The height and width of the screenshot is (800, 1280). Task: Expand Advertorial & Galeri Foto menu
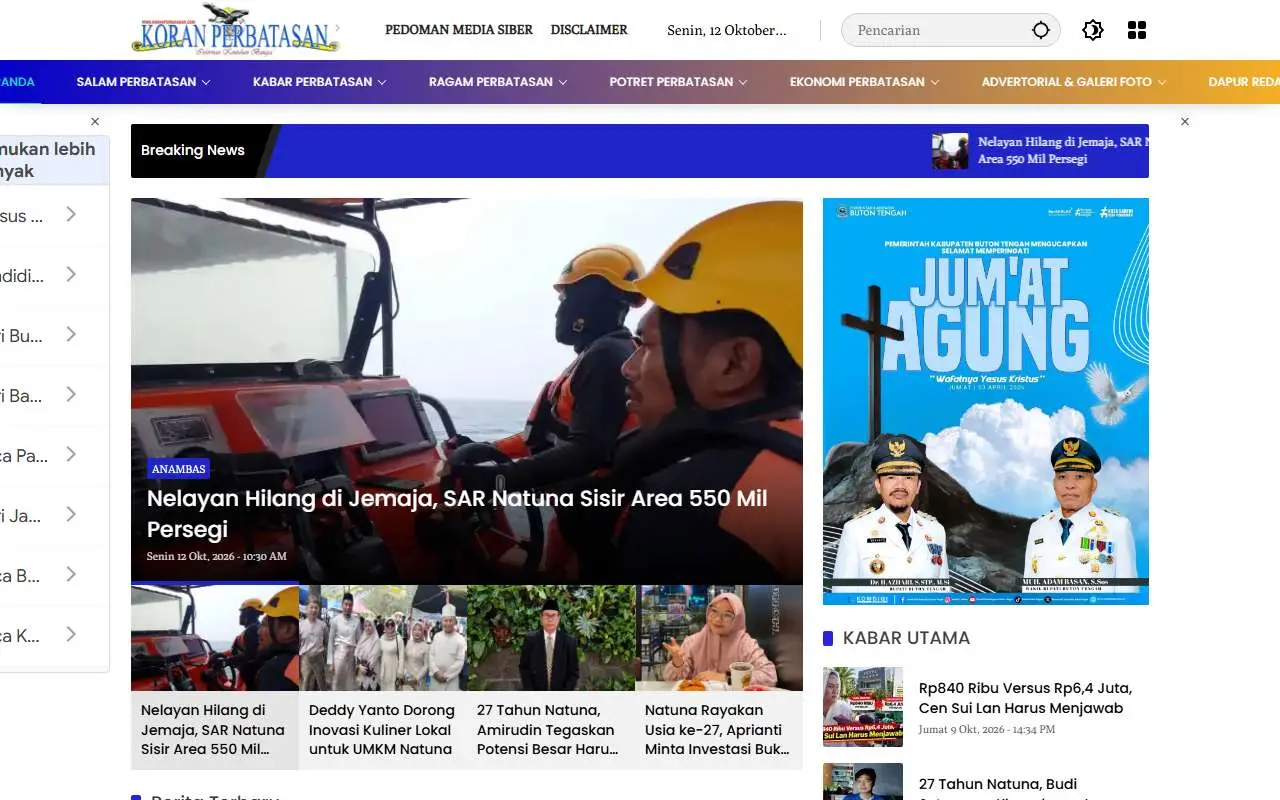(1073, 82)
